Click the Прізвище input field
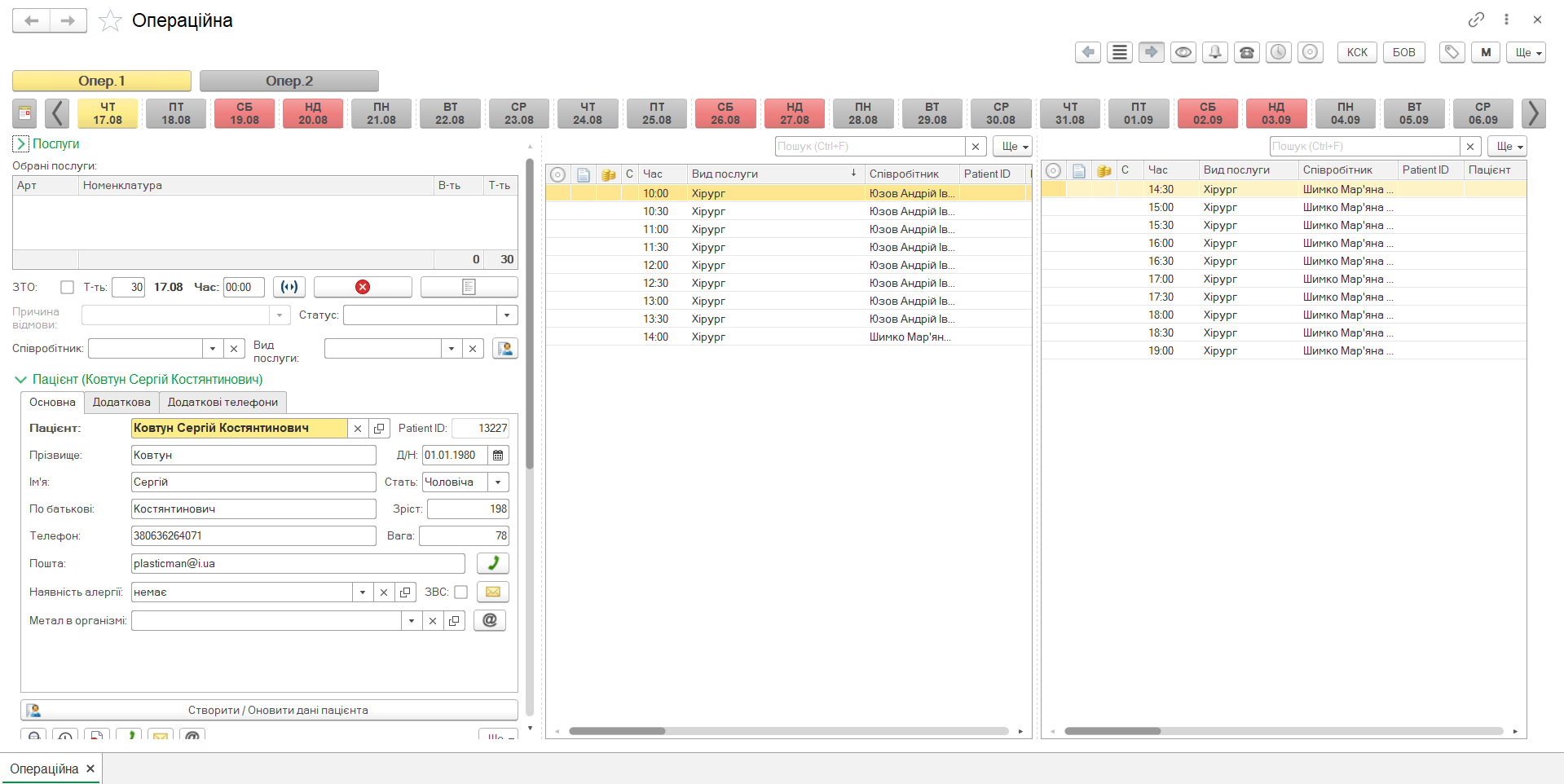1564x784 pixels. tap(253, 455)
